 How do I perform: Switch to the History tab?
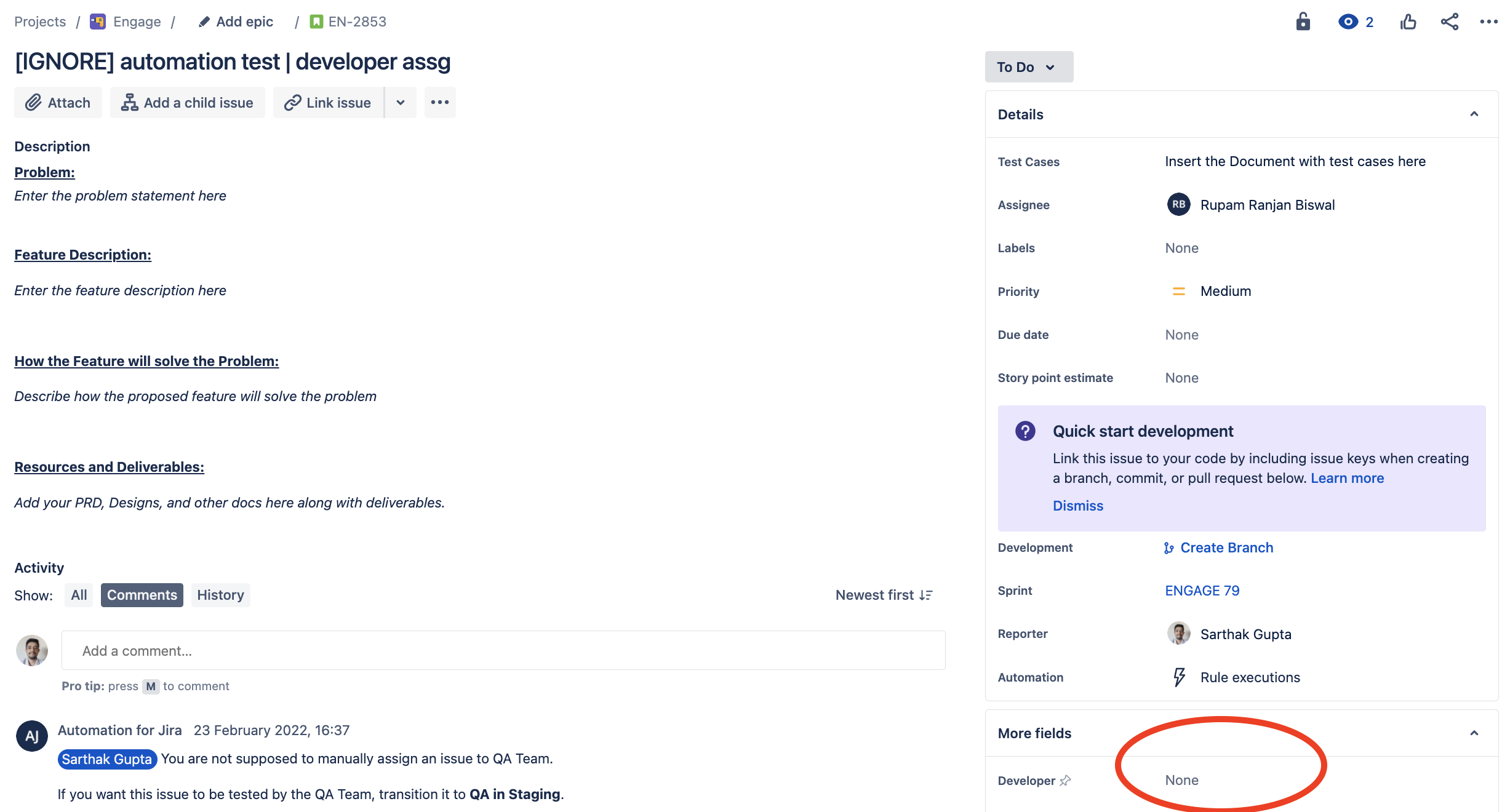click(220, 595)
